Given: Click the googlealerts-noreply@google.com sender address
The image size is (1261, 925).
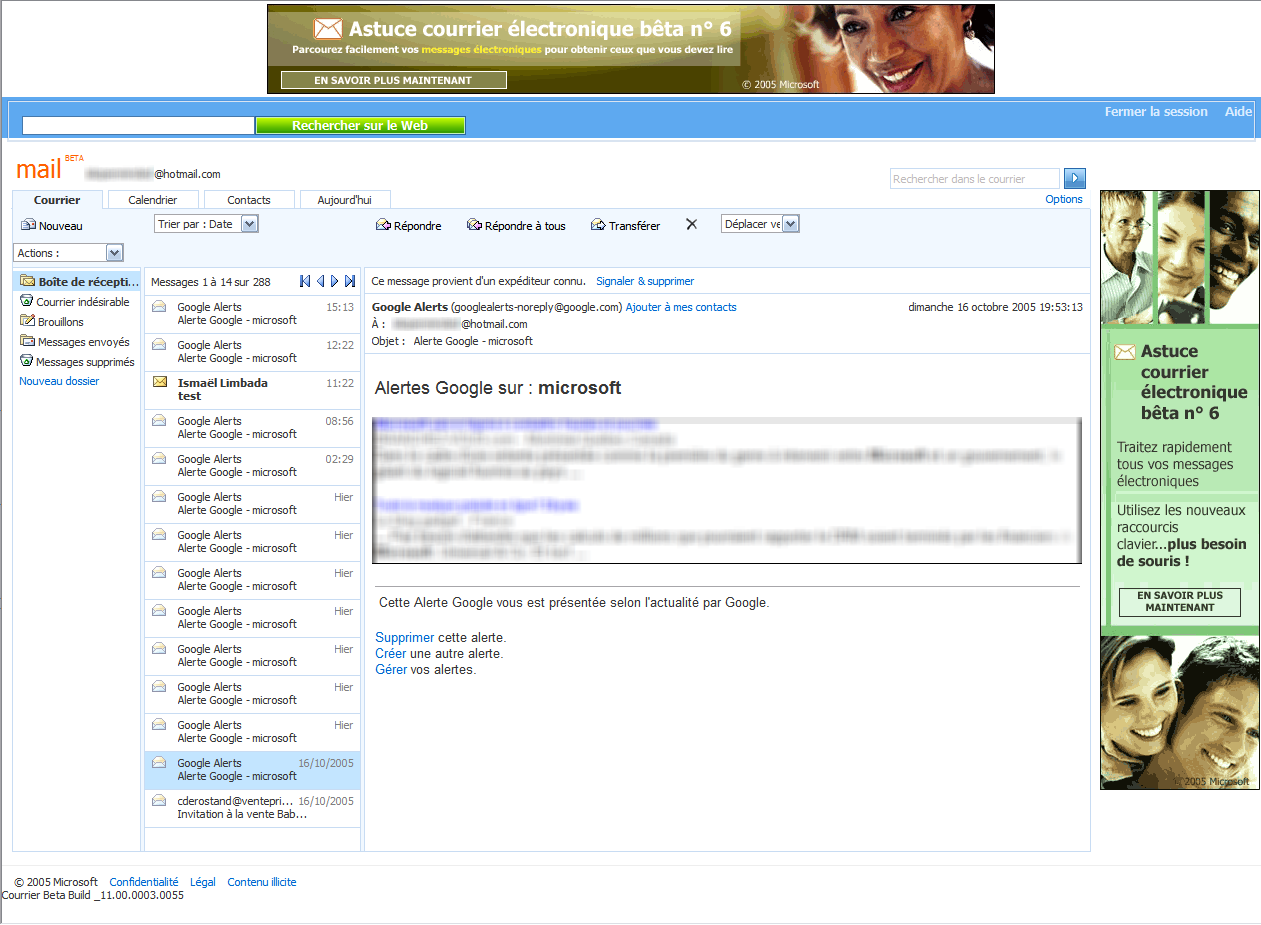Looking at the screenshot, I should point(537,308).
